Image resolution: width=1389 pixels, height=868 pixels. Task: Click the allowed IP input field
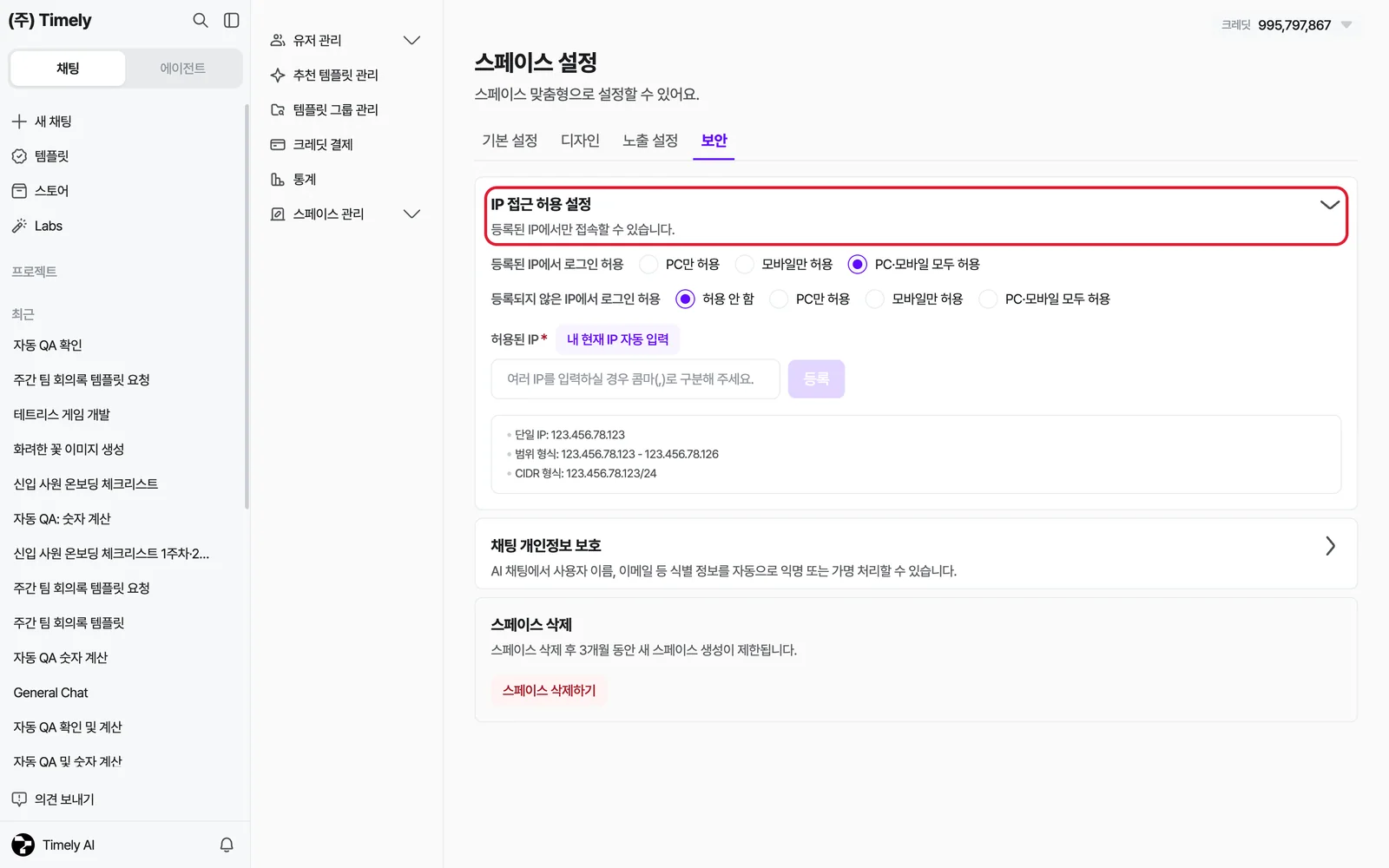(x=635, y=379)
